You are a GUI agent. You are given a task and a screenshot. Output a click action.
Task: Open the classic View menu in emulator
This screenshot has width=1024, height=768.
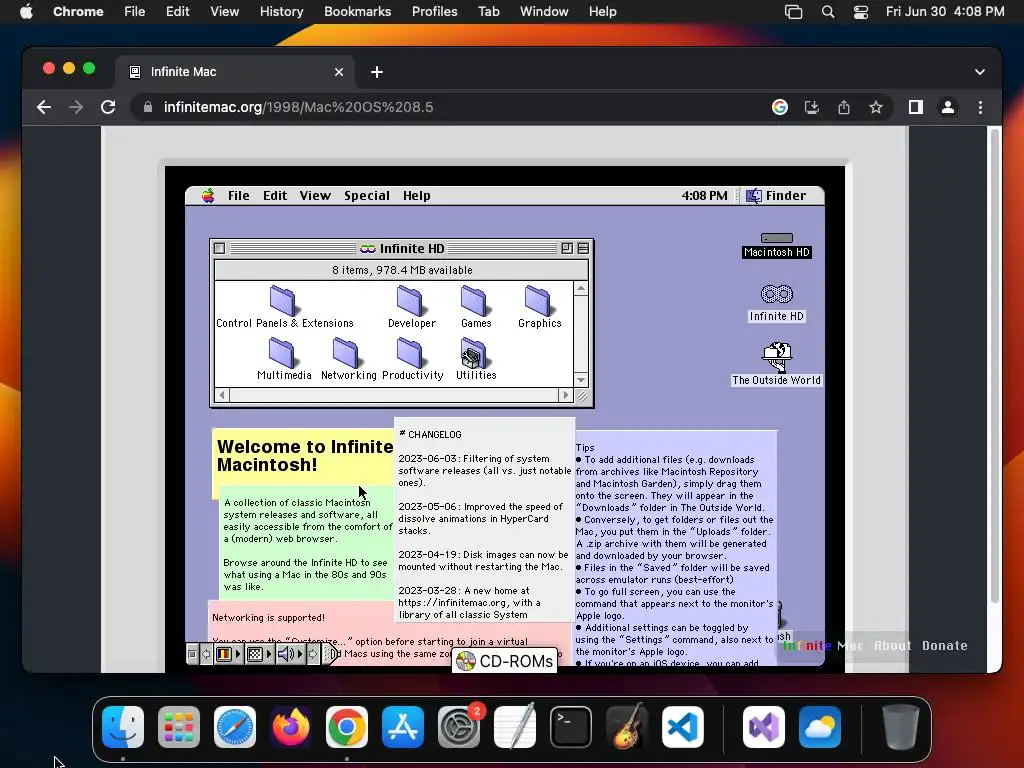coord(315,195)
